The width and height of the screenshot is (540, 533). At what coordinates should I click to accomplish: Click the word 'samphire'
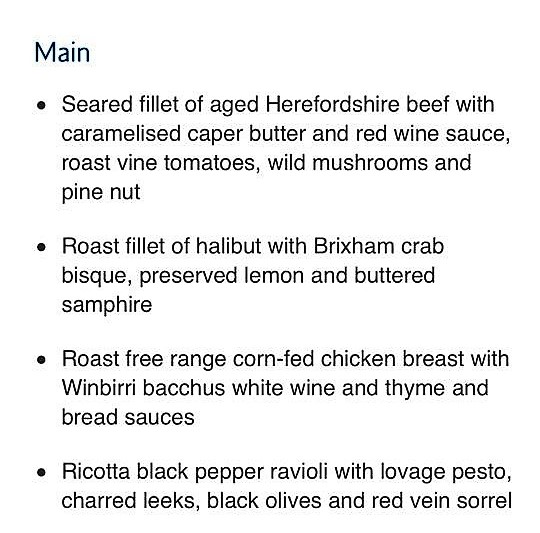[x=107, y=305]
